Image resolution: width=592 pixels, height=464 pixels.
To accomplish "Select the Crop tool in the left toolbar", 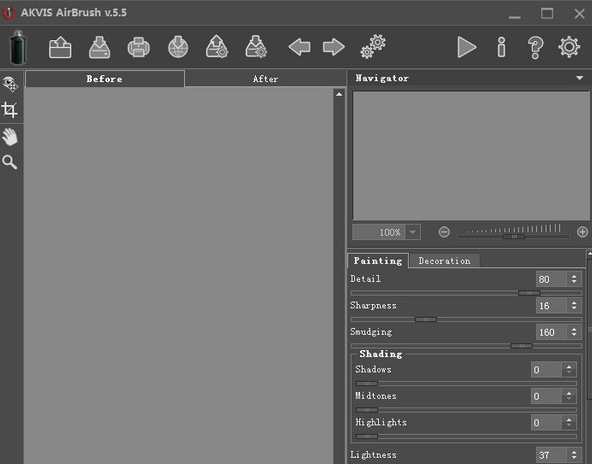I will pyautogui.click(x=10, y=110).
